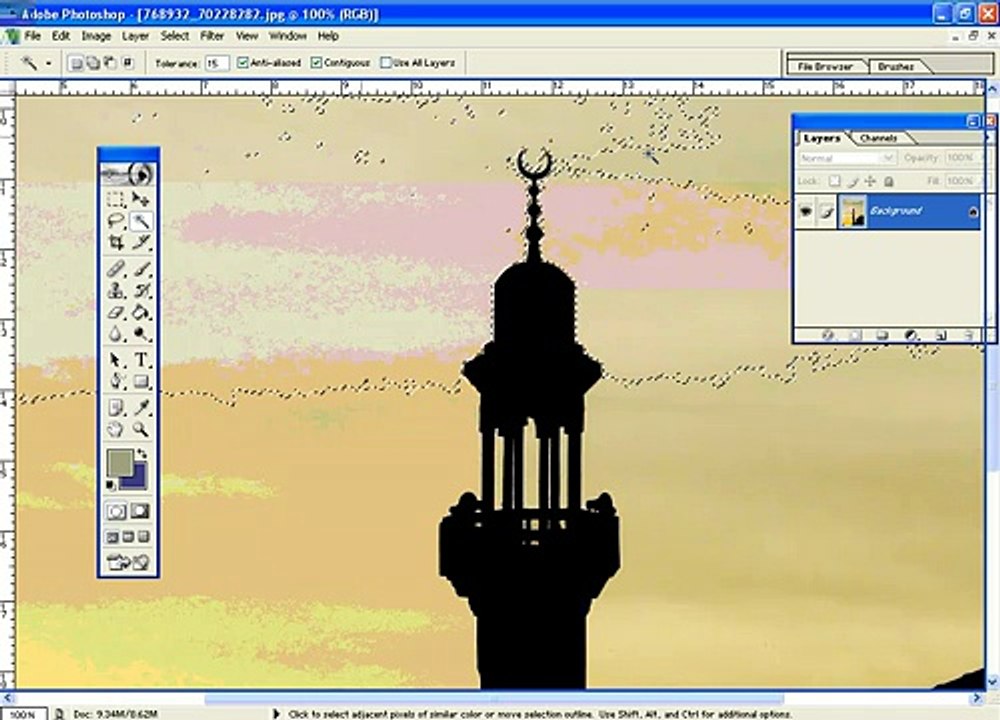The height and width of the screenshot is (720, 1000).
Task: Click the create new set folder icon
Action: [x=883, y=335]
